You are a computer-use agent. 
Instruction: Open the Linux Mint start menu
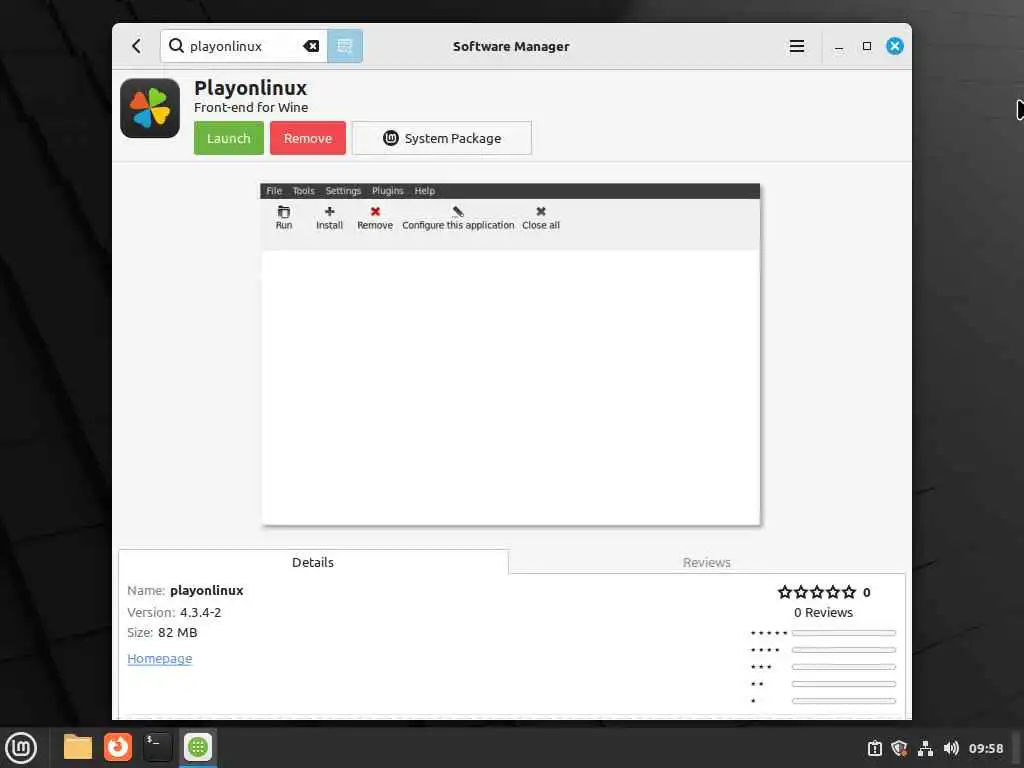21,747
